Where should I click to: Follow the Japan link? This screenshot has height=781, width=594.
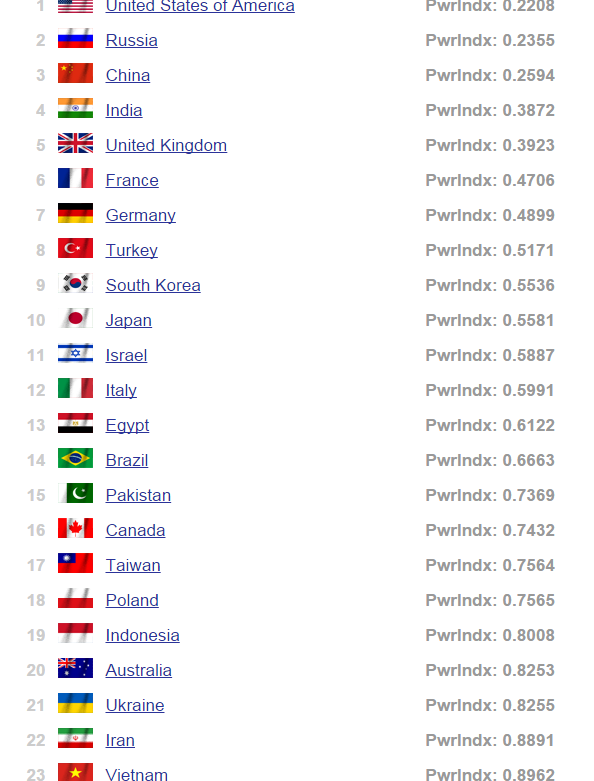point(128,321)
